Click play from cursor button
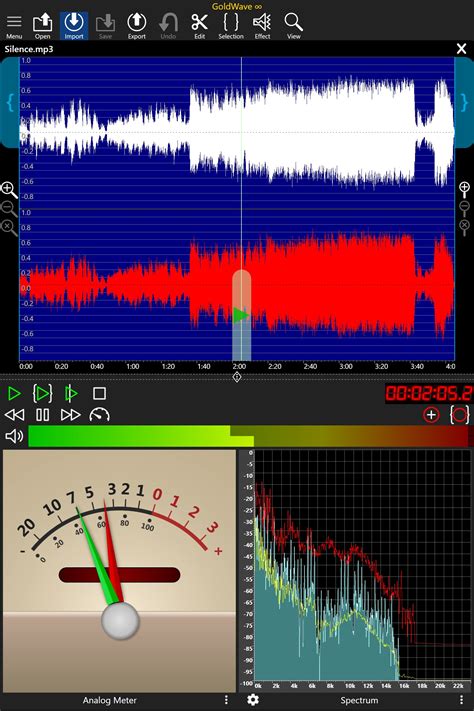Image resolution: width=474 pixels, height=711 pixels. pos(71,394)
